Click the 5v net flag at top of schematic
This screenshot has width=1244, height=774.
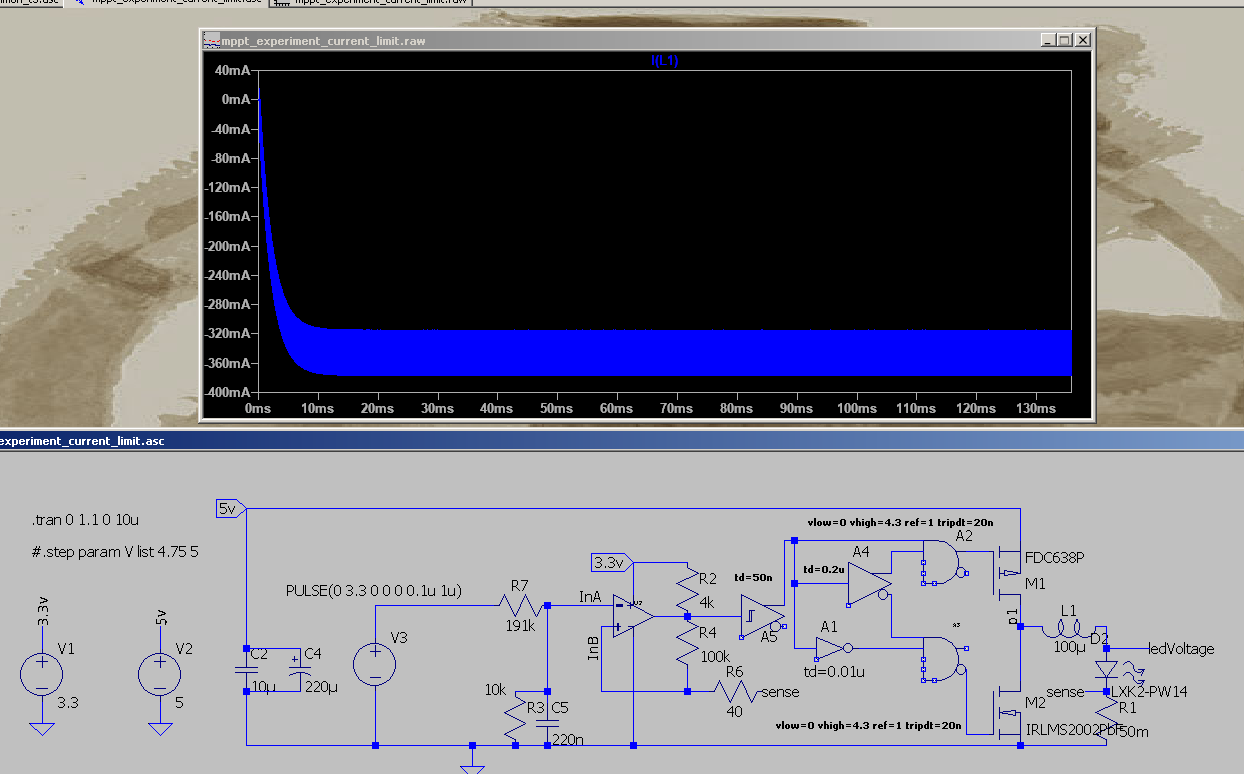point(229,509)
